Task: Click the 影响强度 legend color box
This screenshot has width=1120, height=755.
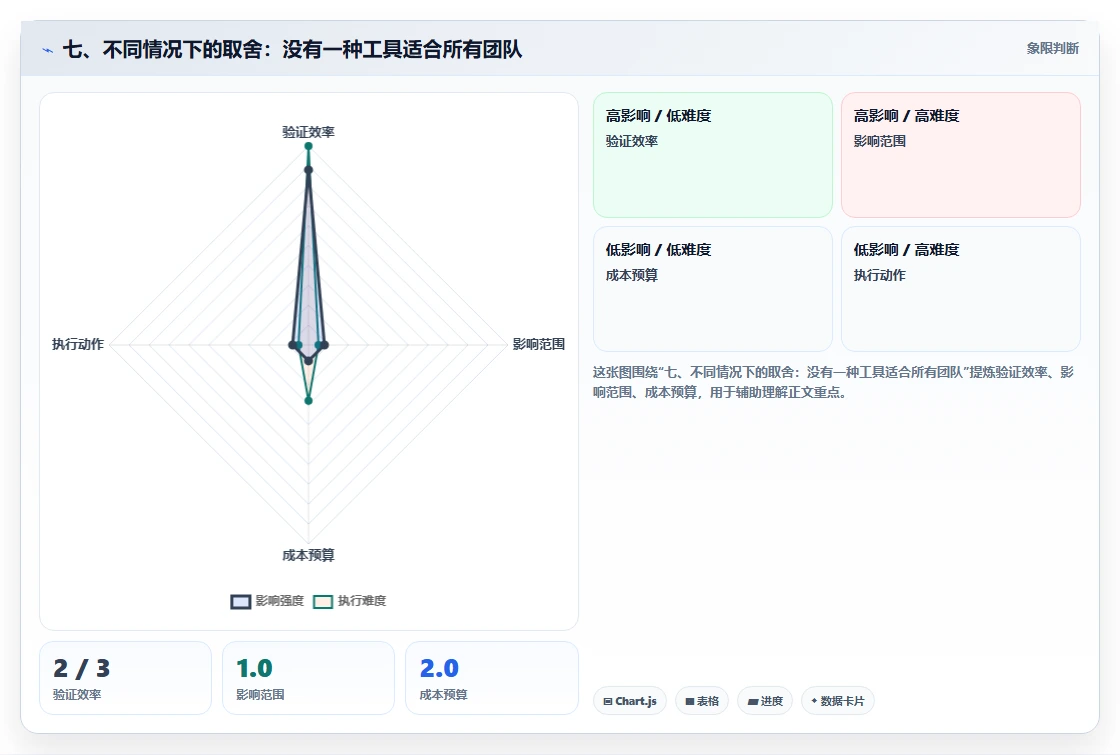Action: (x=241, y=601)
